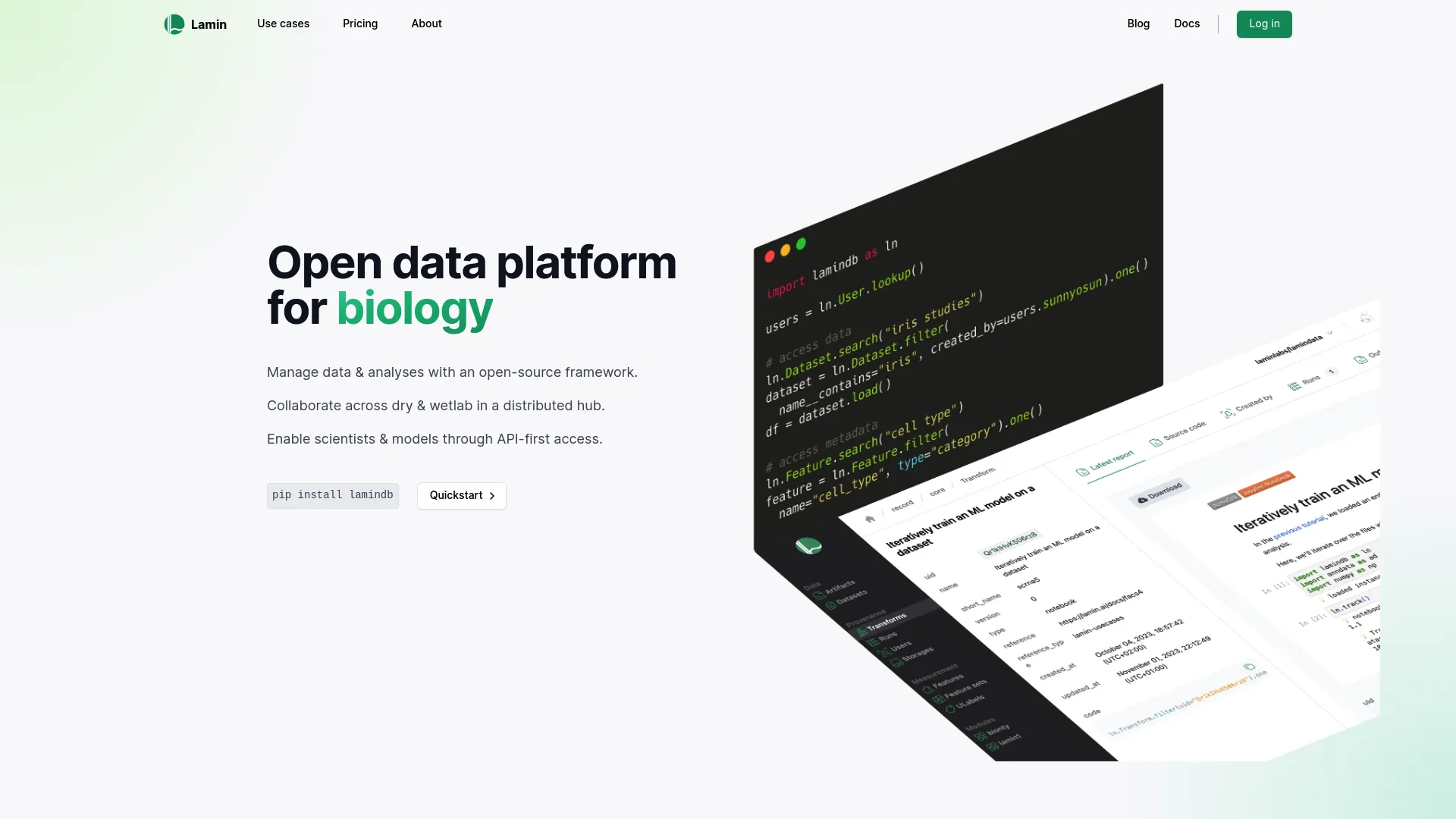
Task: Click the Quickstart arrow button
Action: click(x=461, y=495)
